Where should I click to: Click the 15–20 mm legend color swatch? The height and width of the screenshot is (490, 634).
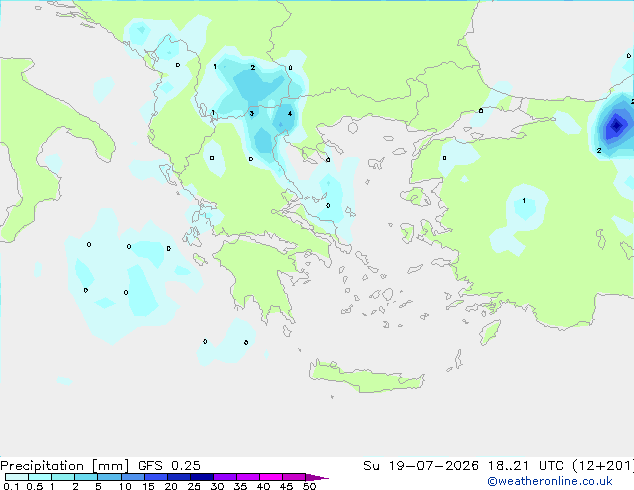[x=155, y=477]
